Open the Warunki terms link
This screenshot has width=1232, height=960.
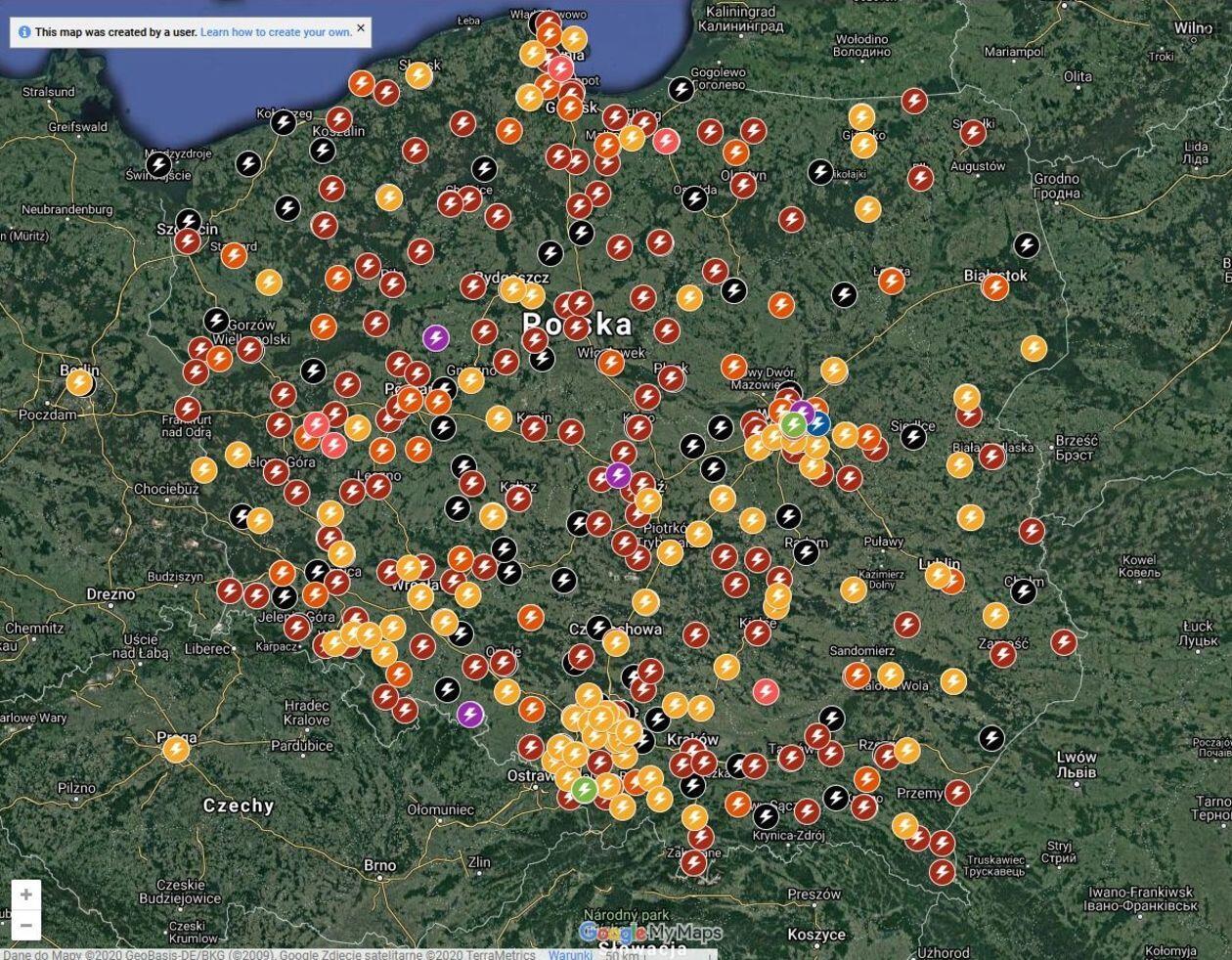point(569,954)
